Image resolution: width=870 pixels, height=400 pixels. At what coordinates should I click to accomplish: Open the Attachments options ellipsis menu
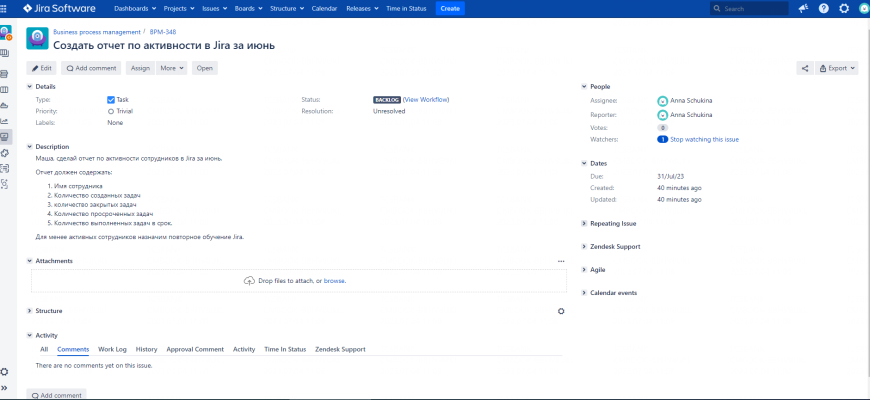tap(561, 261)
